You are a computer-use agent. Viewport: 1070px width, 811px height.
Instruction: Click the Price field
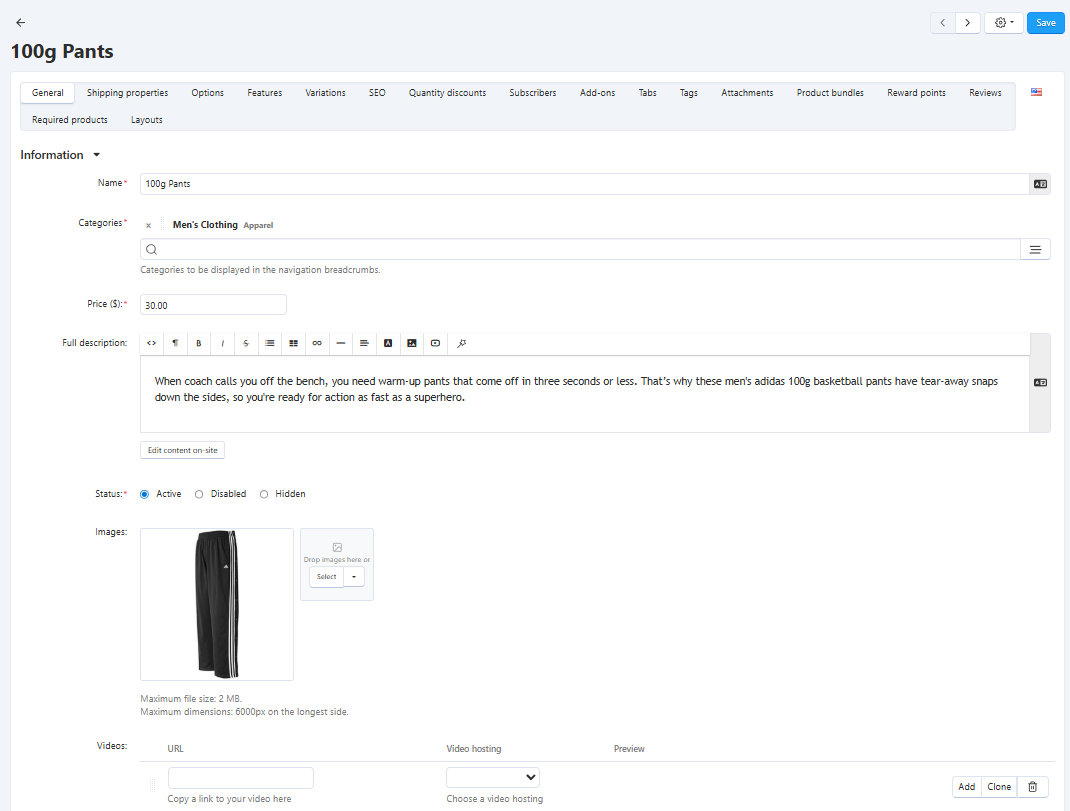tap(213, 305)
